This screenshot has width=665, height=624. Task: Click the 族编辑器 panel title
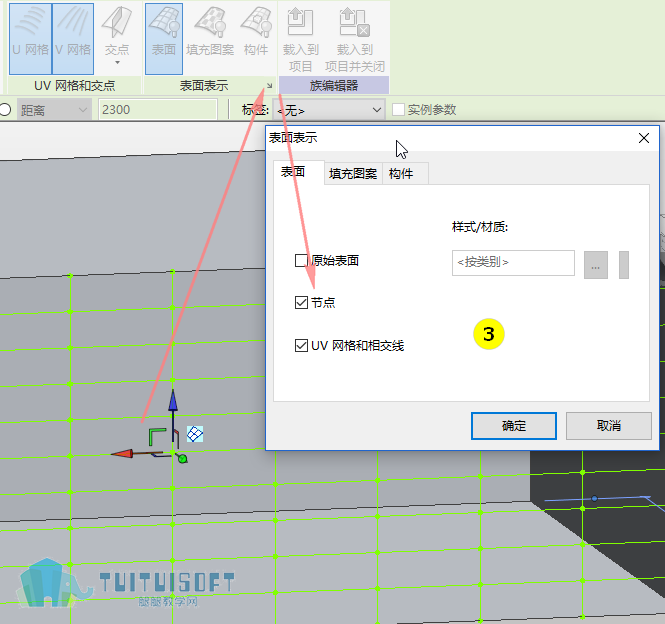334,86
